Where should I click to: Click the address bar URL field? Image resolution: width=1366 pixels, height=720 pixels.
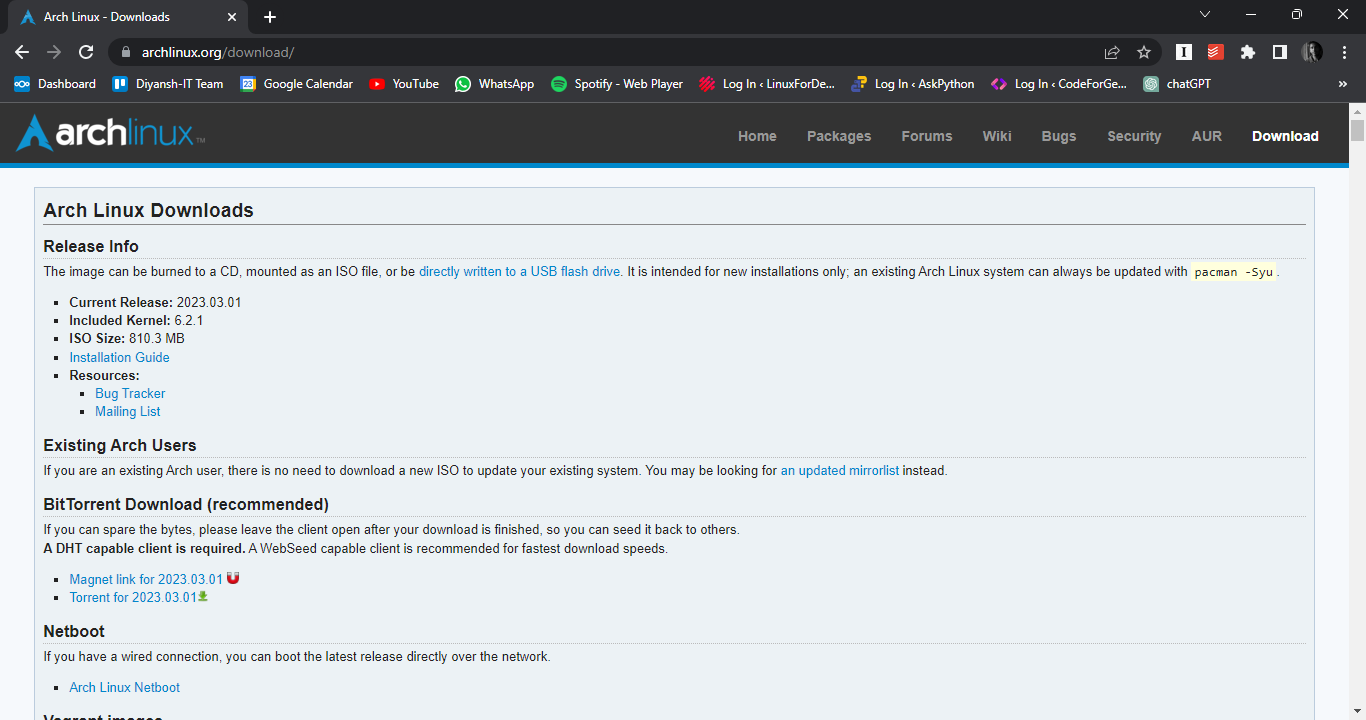coord(600,52)
